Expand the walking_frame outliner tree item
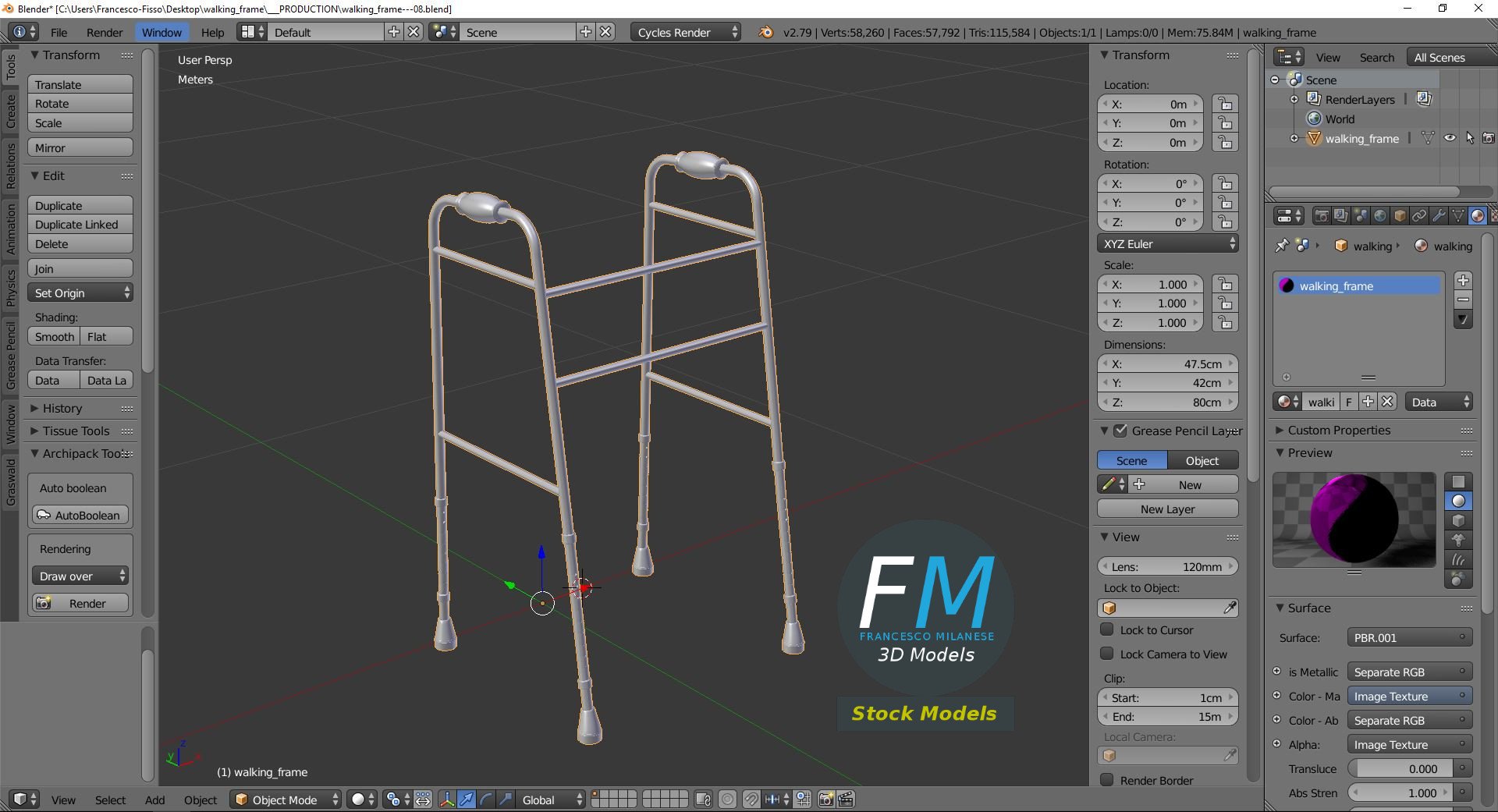The width and height of the screenshot is (1498, 812). pyautogui.click(x=1294, y=138)
